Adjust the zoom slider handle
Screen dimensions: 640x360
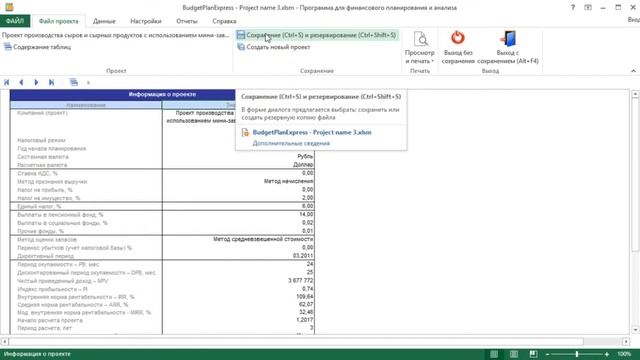[577, 354]
